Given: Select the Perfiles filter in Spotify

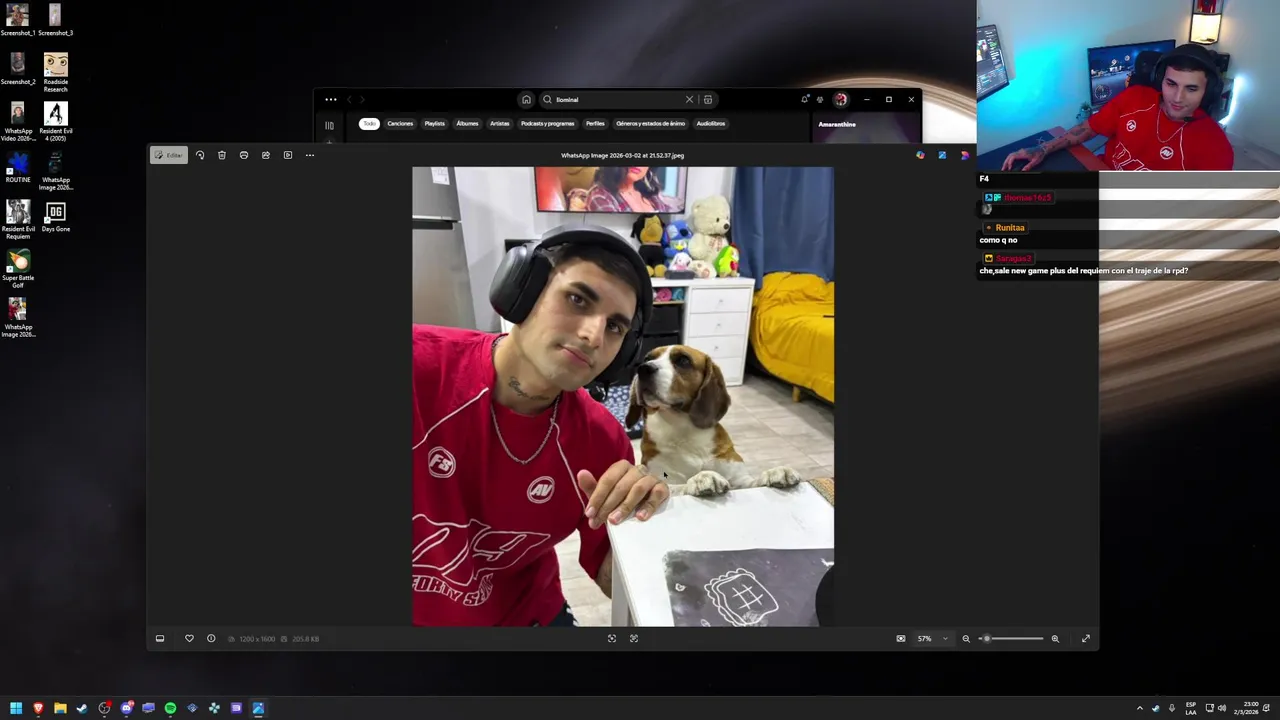Looking at the screenshot, I should click(595, 123).
